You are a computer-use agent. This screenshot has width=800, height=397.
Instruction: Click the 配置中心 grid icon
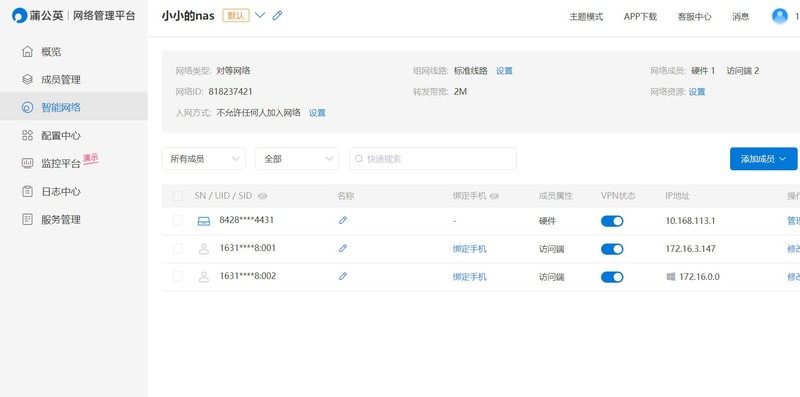point(28,136)
